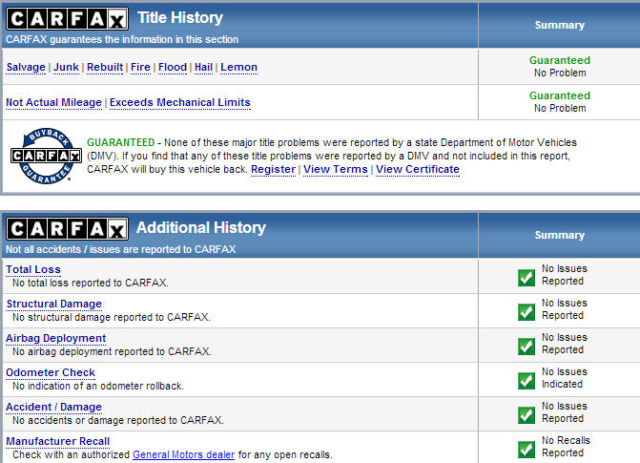Click green checkmark in Structural Damage row
640x463 pixels.
(526, 312)
